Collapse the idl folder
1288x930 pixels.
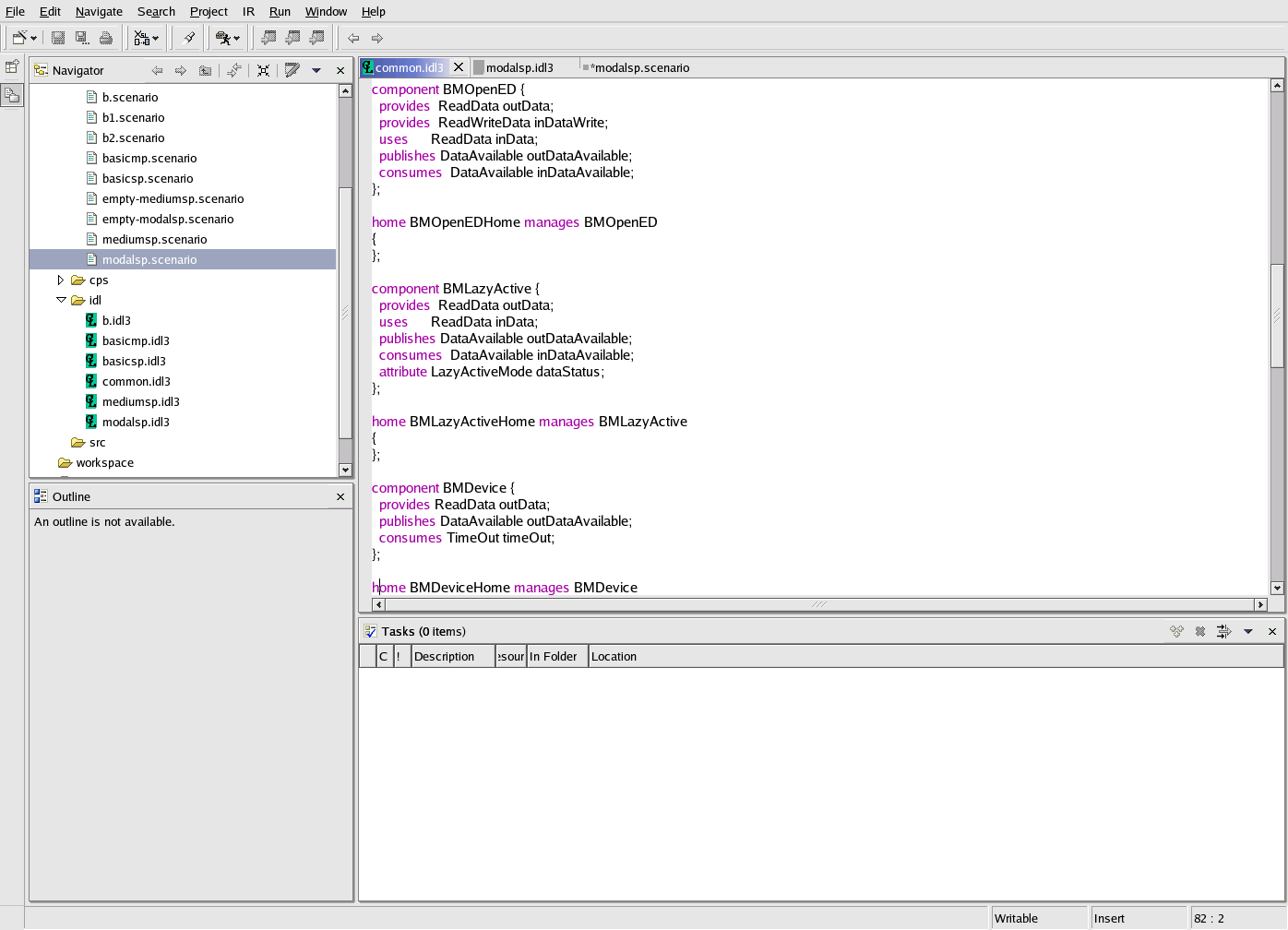(x=61, y=300)
